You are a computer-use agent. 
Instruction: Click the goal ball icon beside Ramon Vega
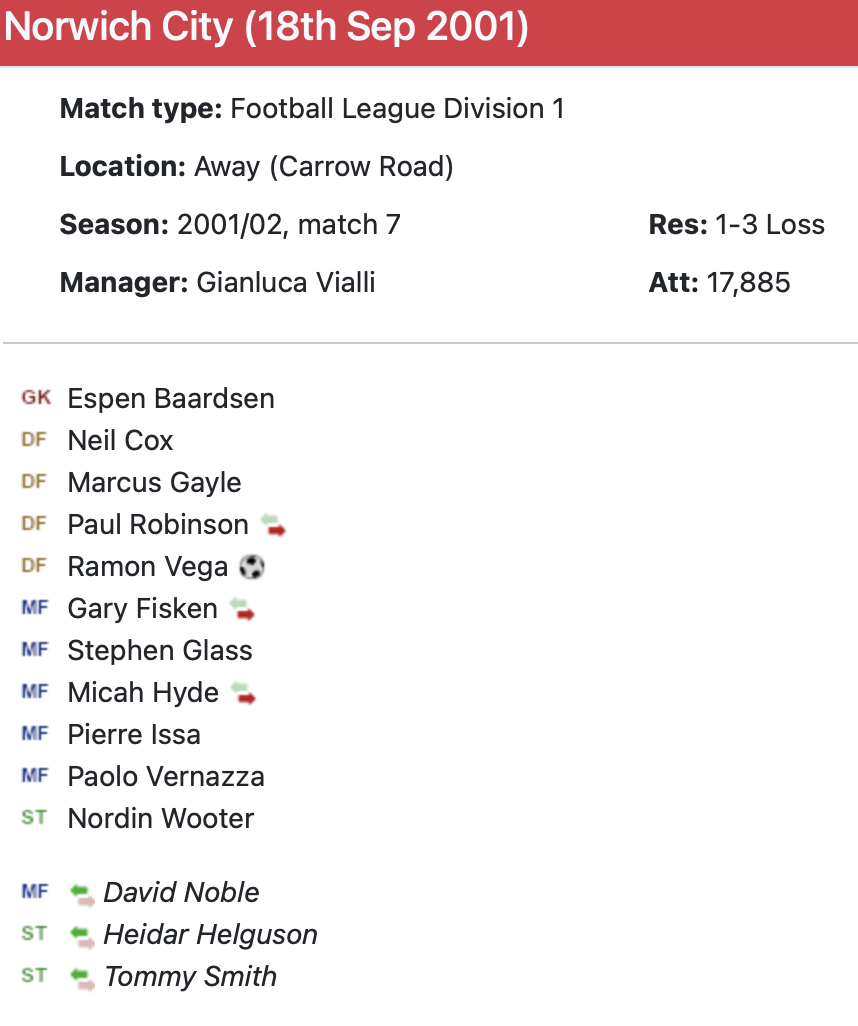(252, 567)
